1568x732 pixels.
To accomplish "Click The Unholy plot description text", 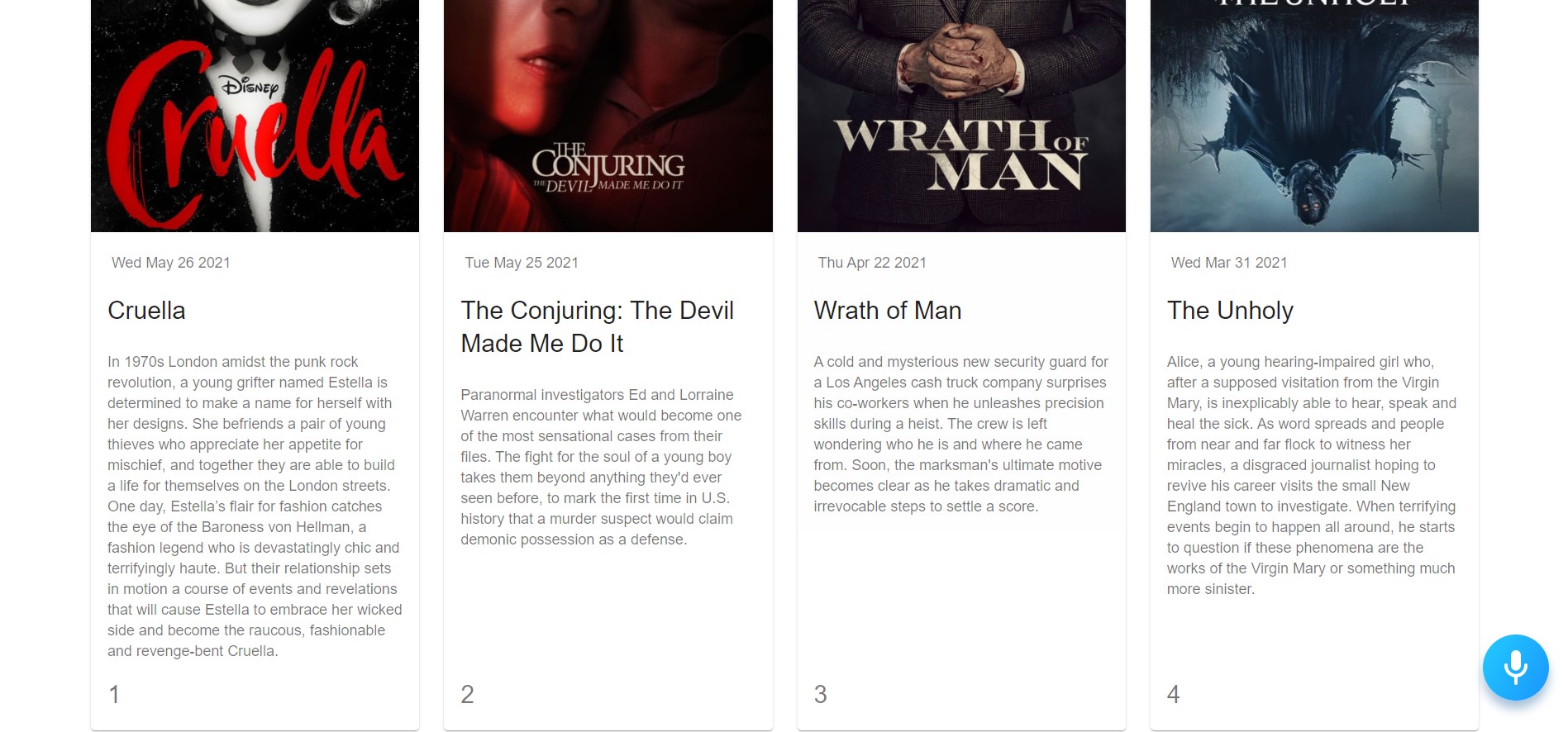I will (1313, 475).
